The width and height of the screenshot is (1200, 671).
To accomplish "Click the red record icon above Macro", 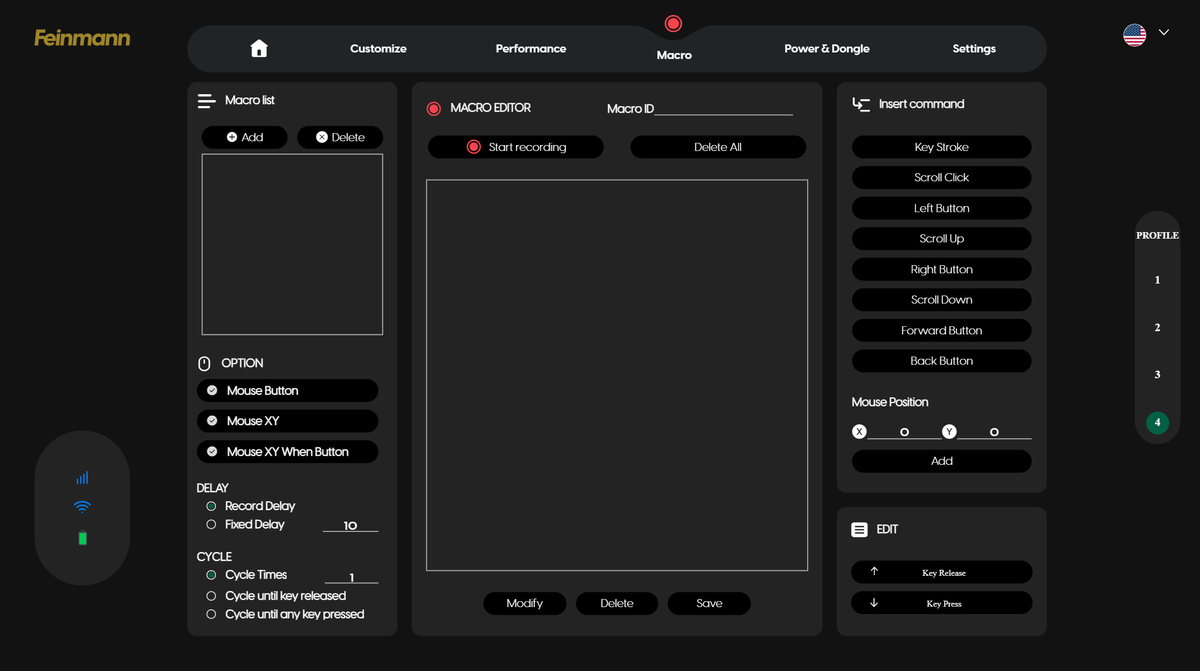I will (673, 23).
